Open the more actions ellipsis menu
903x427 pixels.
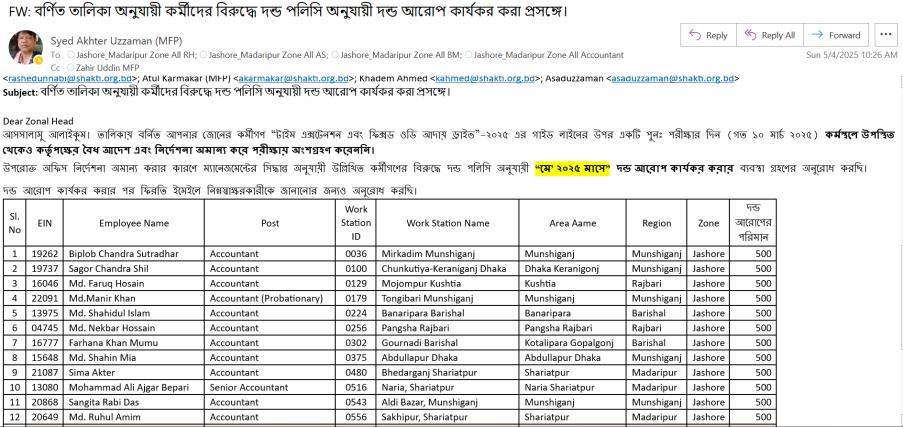coord(886,35)
